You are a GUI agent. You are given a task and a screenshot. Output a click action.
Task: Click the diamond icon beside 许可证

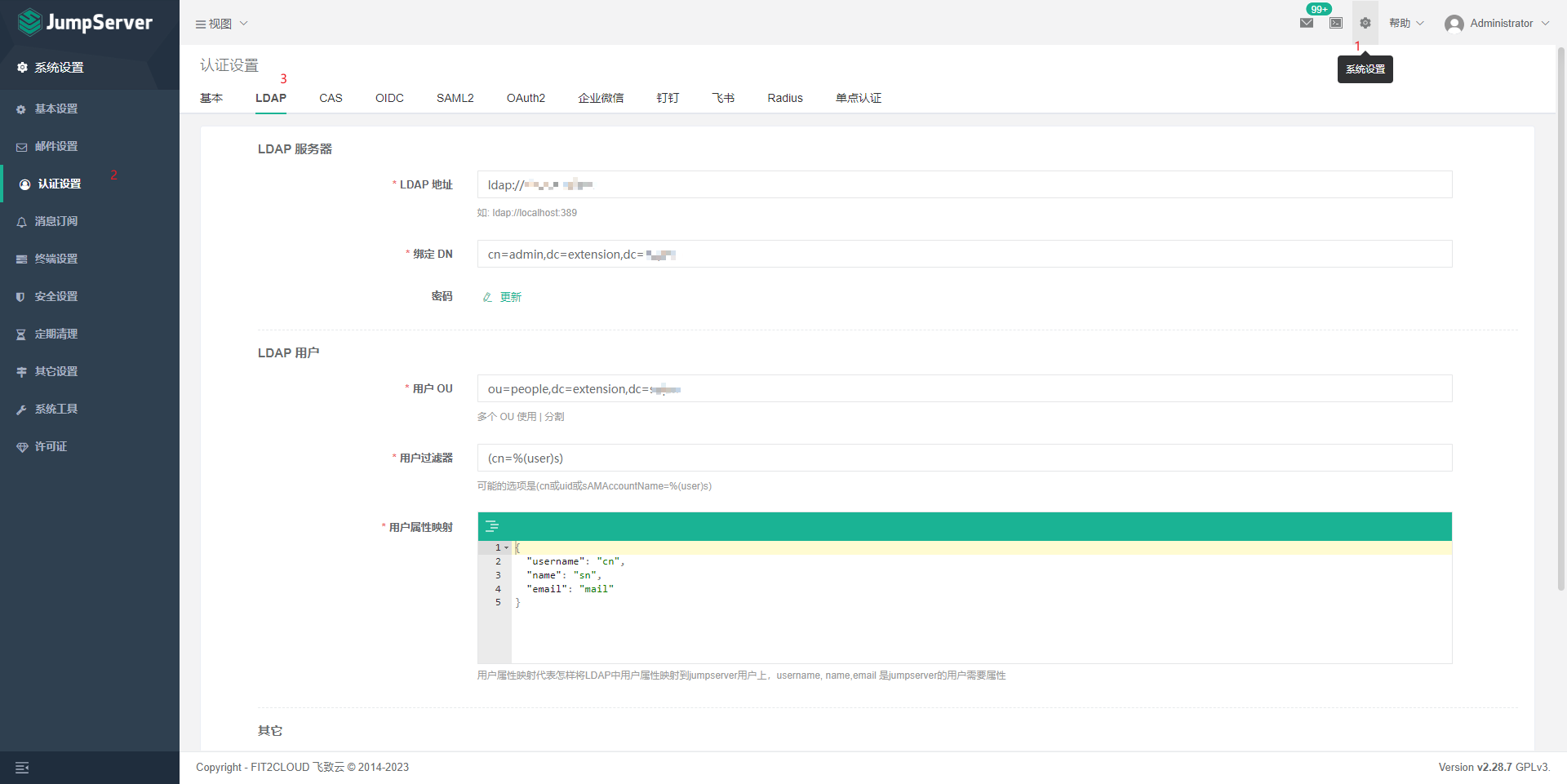pos(21,447)
